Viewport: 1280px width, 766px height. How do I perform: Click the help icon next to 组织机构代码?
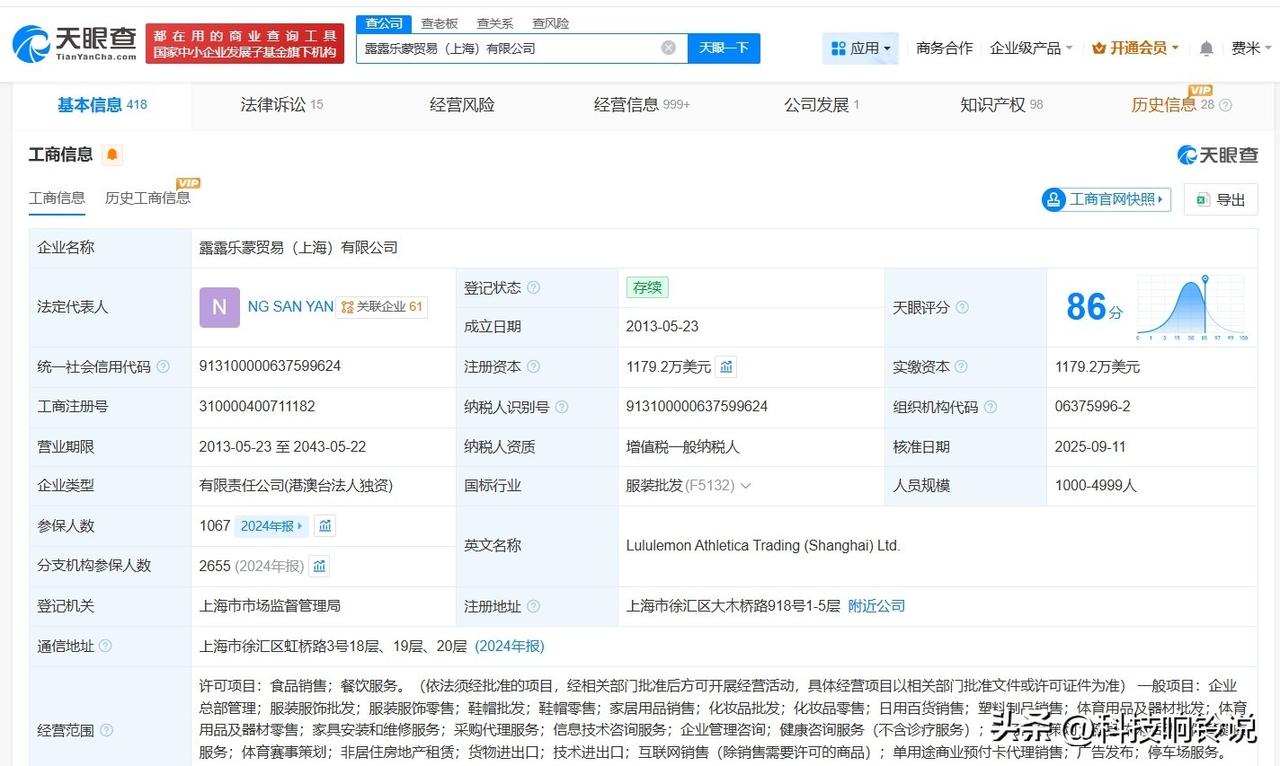point(990,407)
